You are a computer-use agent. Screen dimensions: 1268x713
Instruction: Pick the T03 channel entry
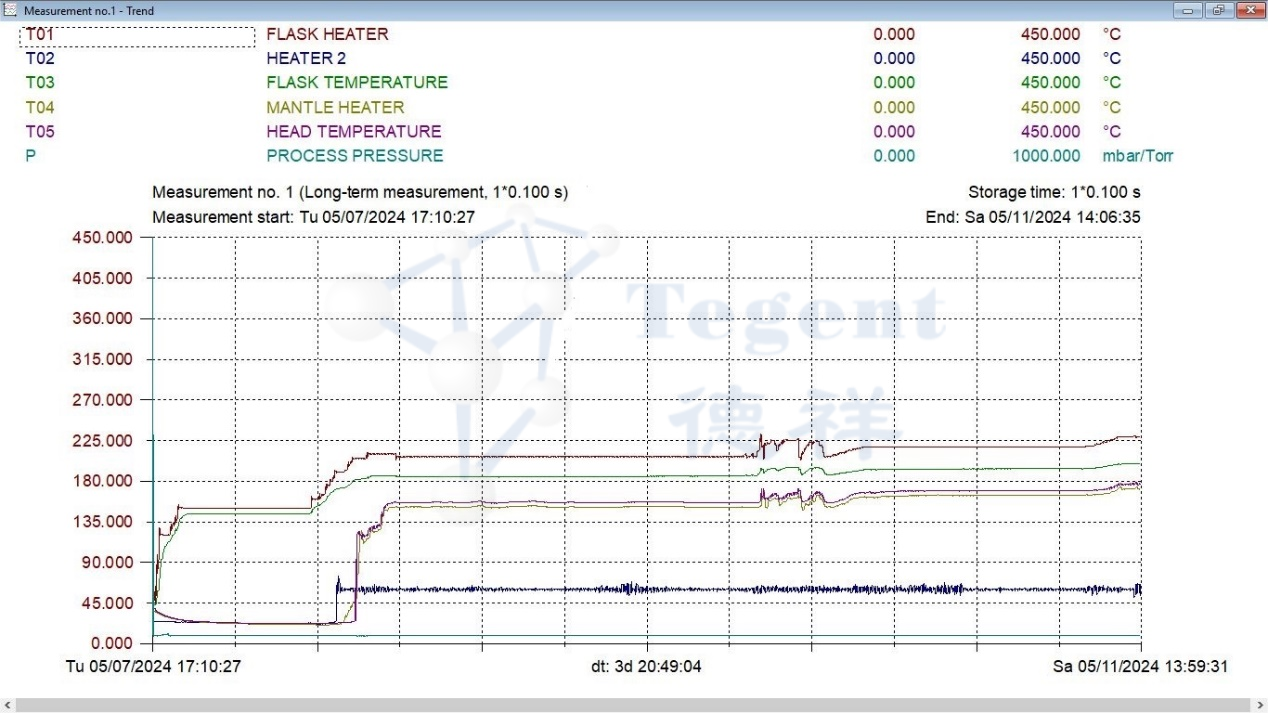tap(40, 83)
